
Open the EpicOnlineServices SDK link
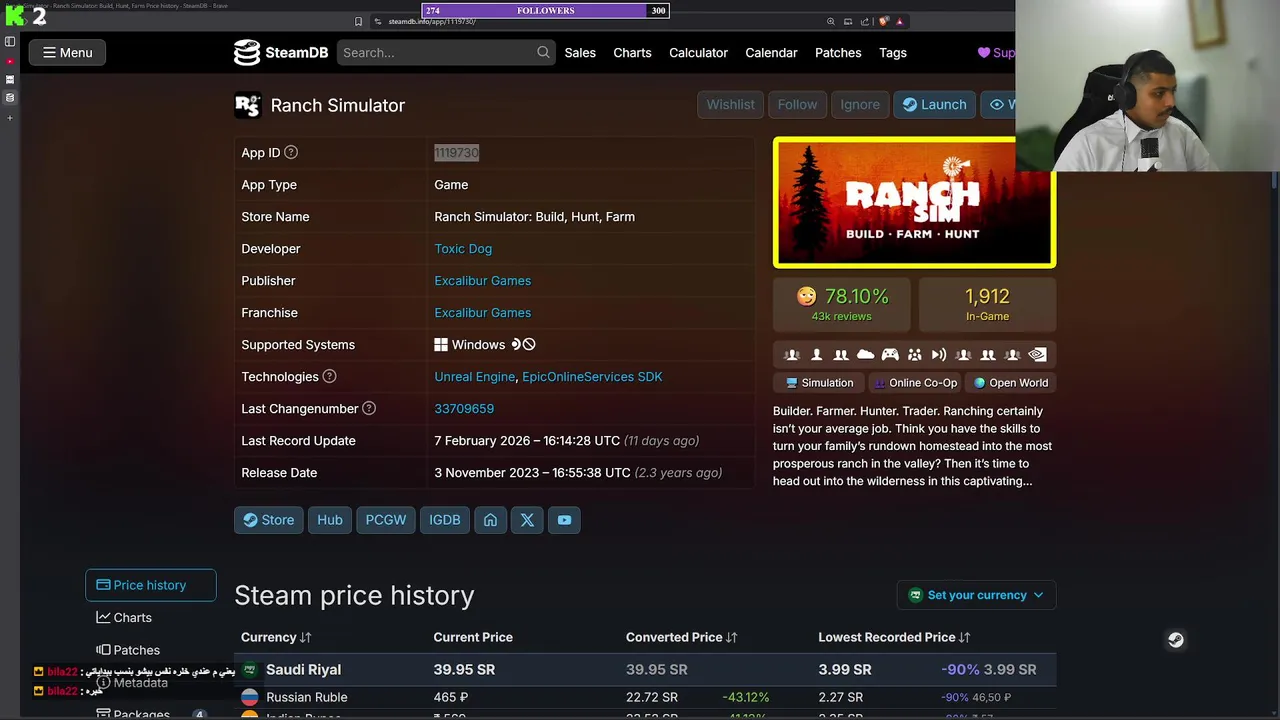[x=592, y=376]
